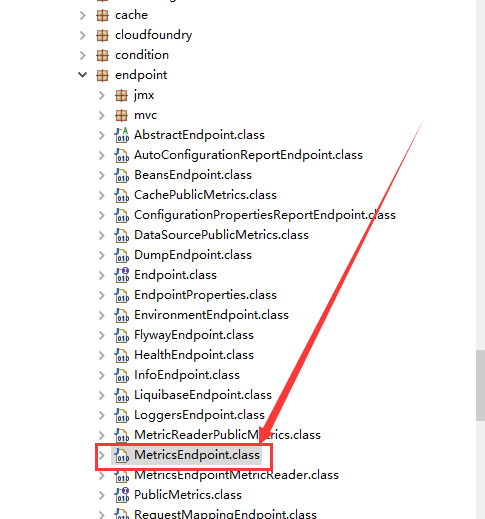Expand the mvc subpackage
485x519 pixels.
coord(102,115)
